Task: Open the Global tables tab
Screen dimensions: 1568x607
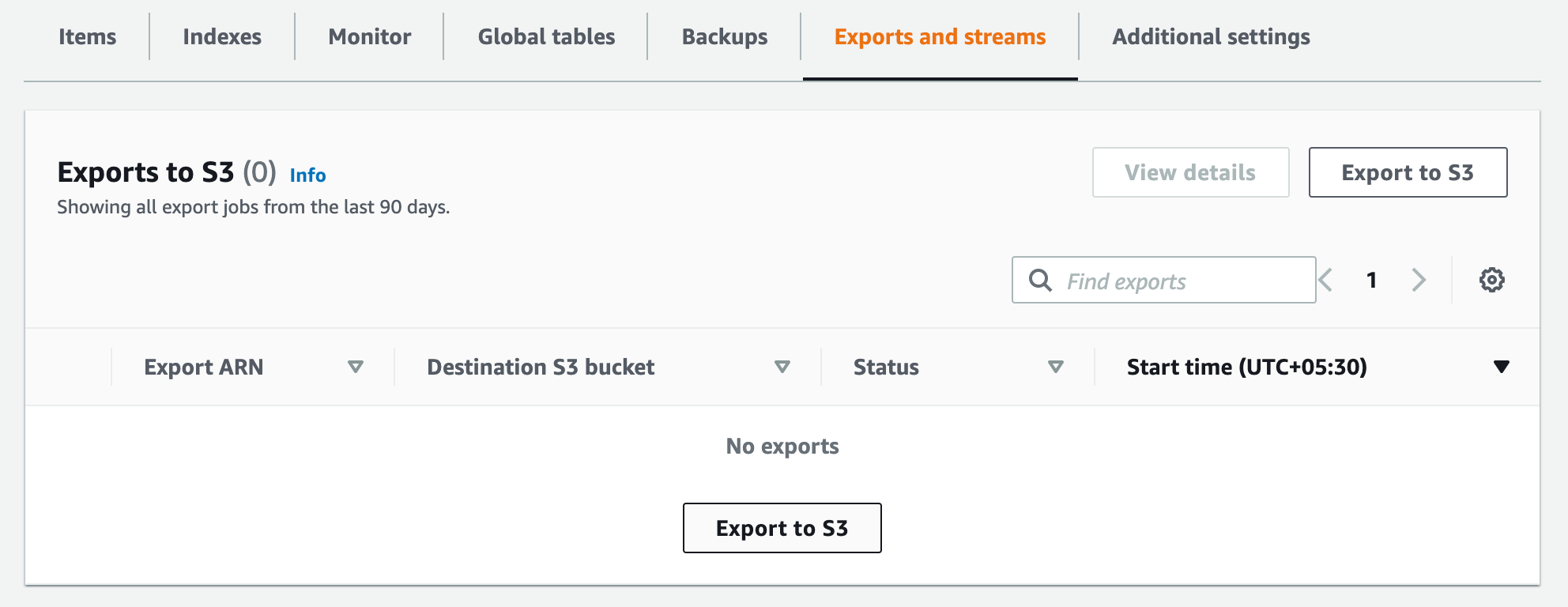Action: click(546, 36)
